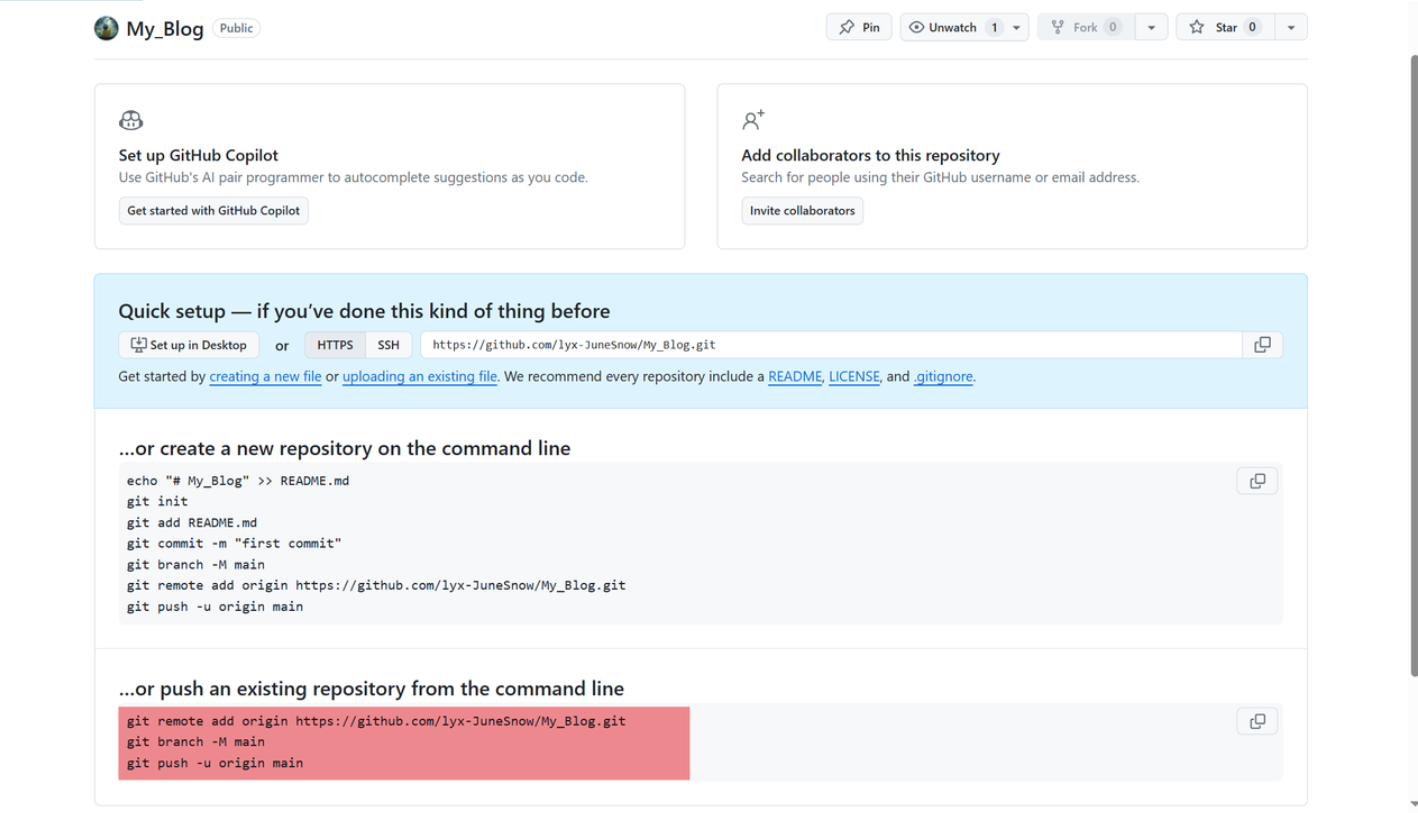Click the repository URL input field
Image resolution: width=1418 pixels, height=813 pixels.
click(831, 345)
